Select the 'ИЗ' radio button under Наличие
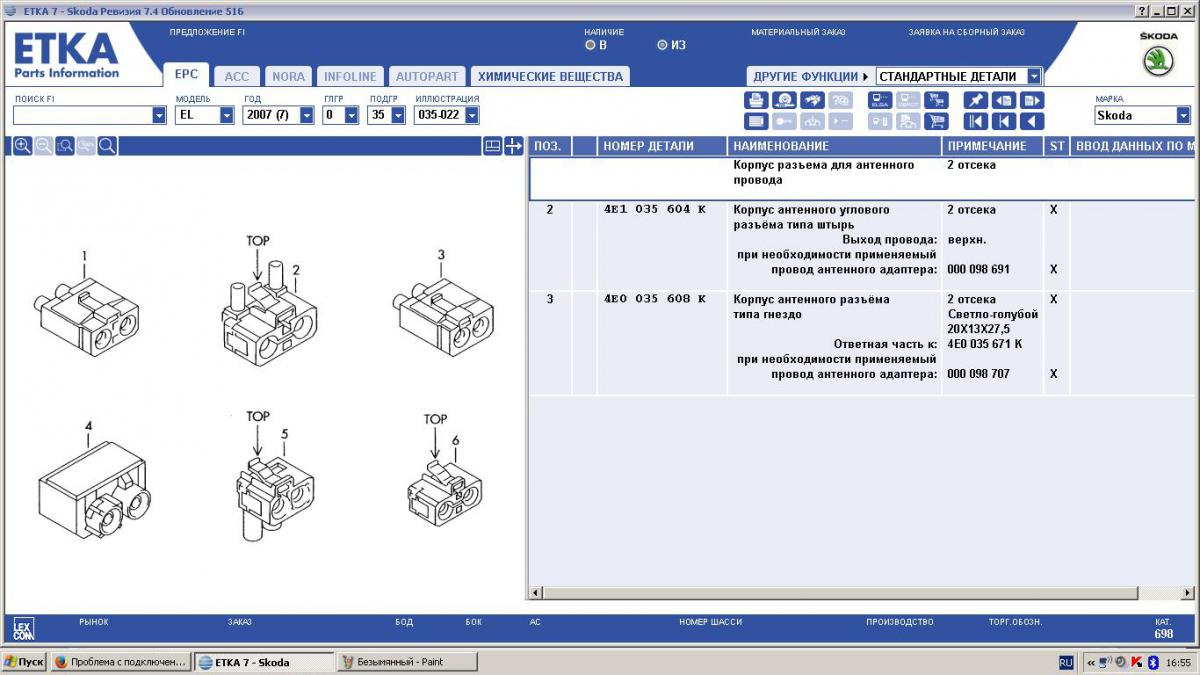The height and width of the screenshot is (675, 1200). tap(662, 45)
